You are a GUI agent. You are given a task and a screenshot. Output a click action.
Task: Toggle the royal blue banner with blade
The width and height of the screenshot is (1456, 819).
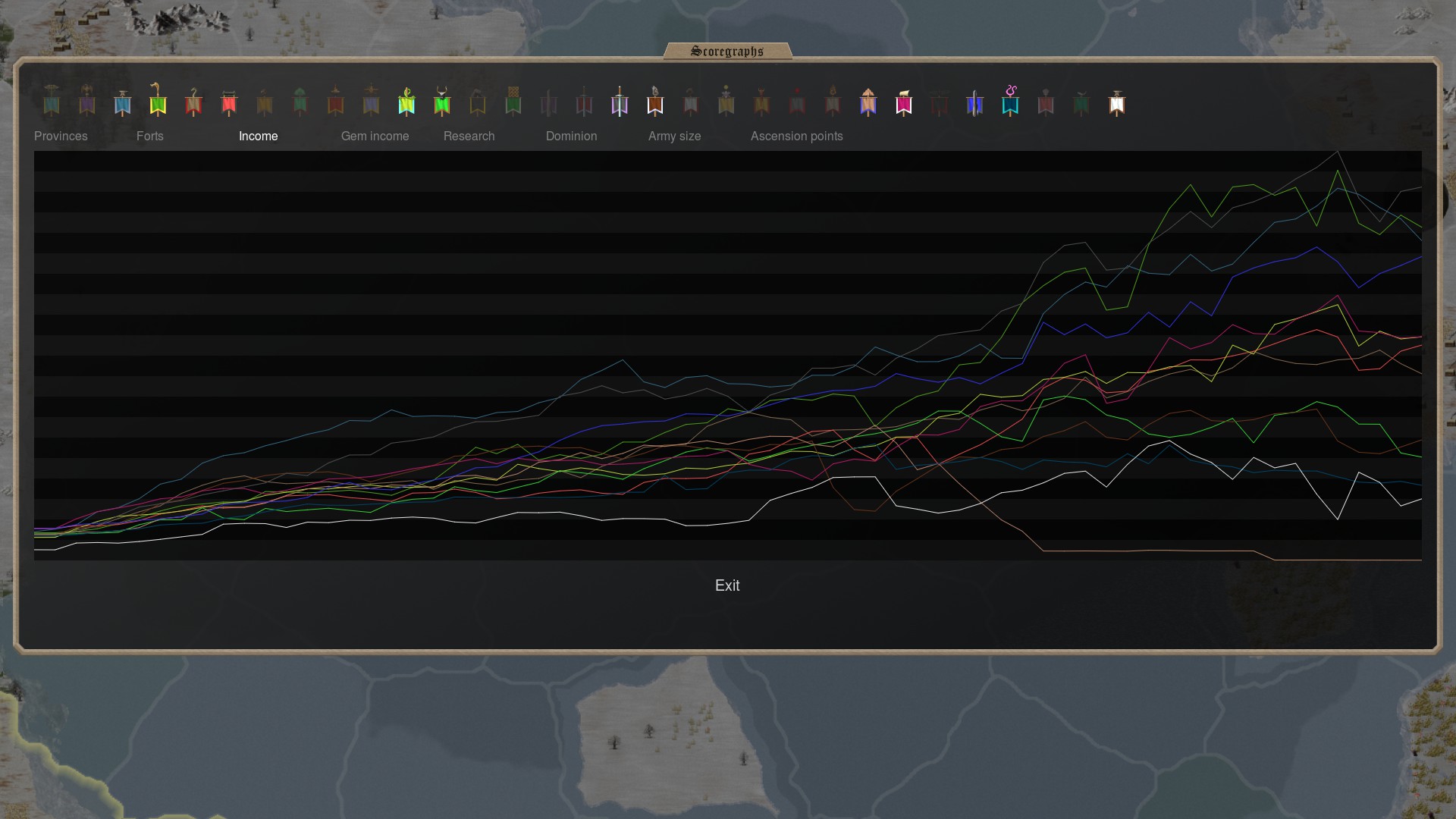pyautogui.click(x=974, y=103)
